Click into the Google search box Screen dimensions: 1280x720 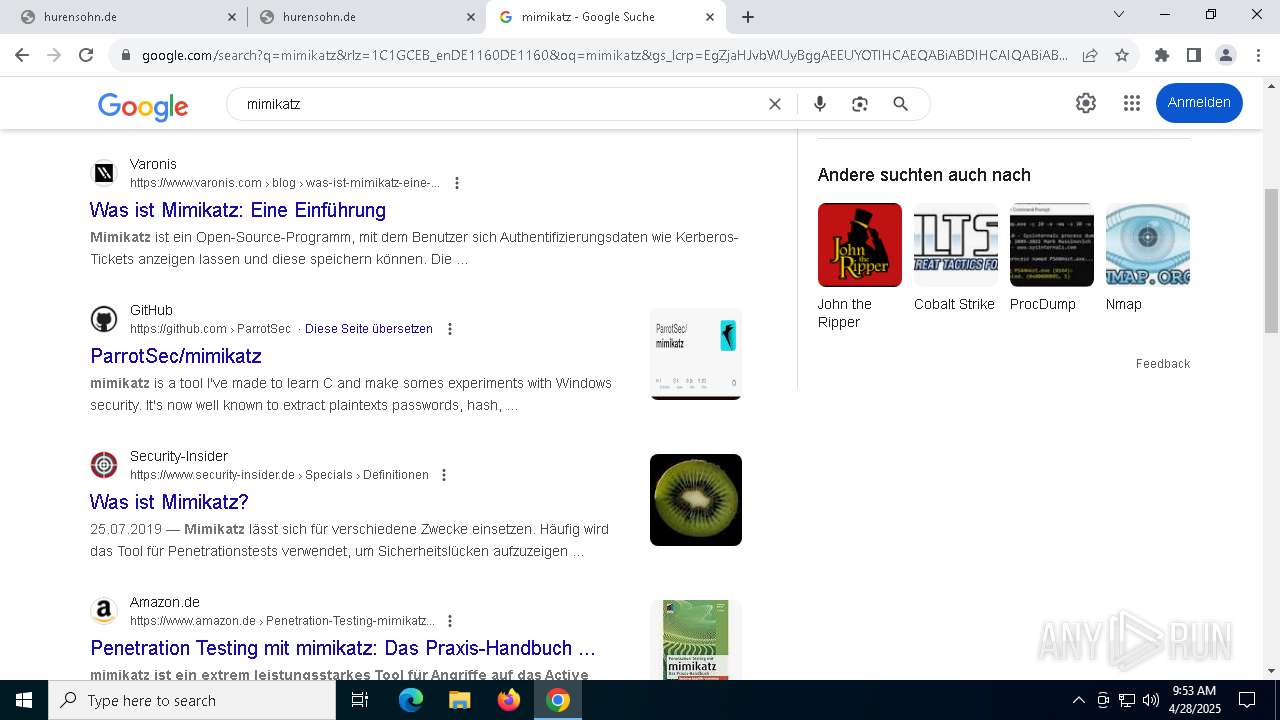(x=500, y=104)
